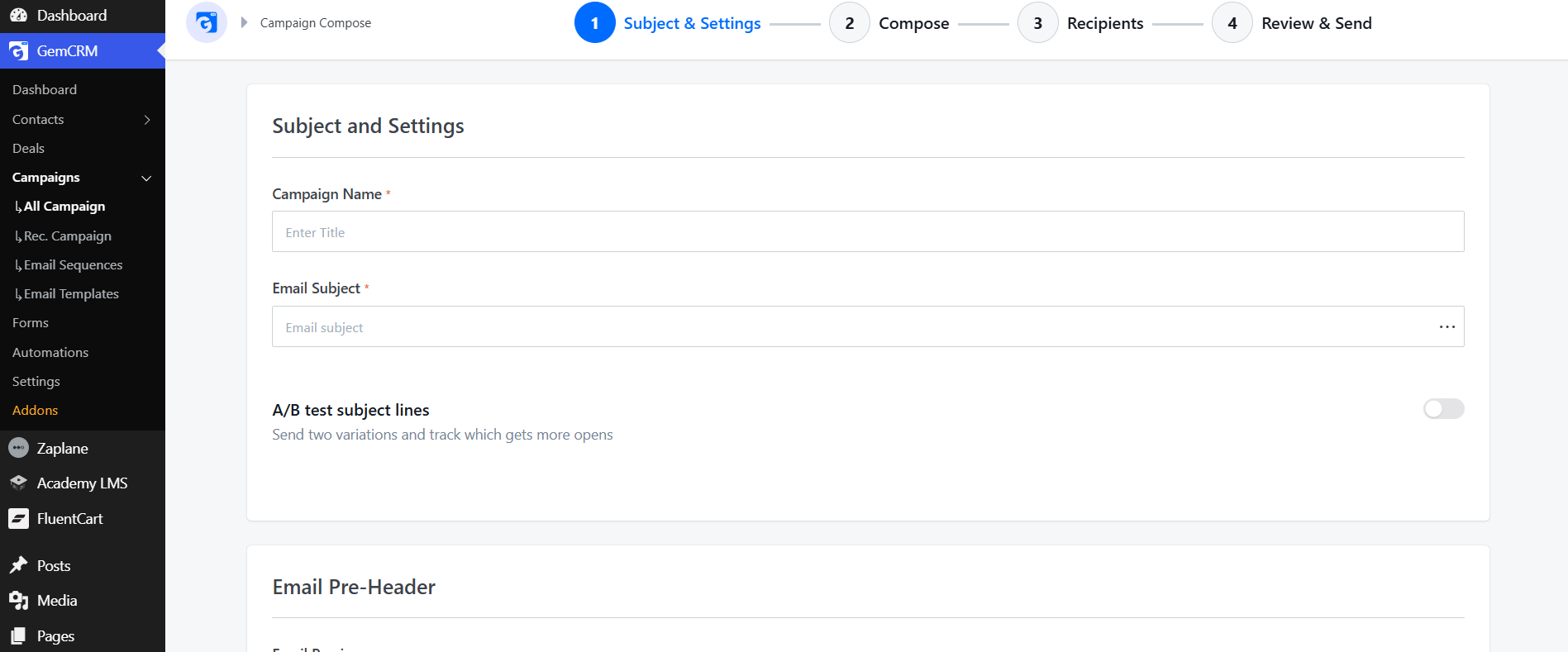Click the Email Subject field label

316,288
